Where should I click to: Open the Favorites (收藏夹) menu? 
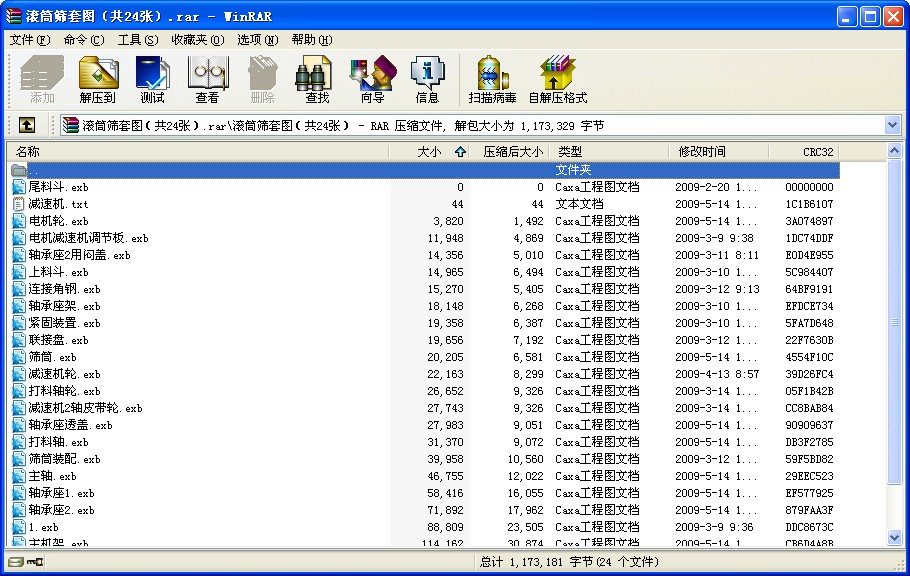[x=197, y=40]
